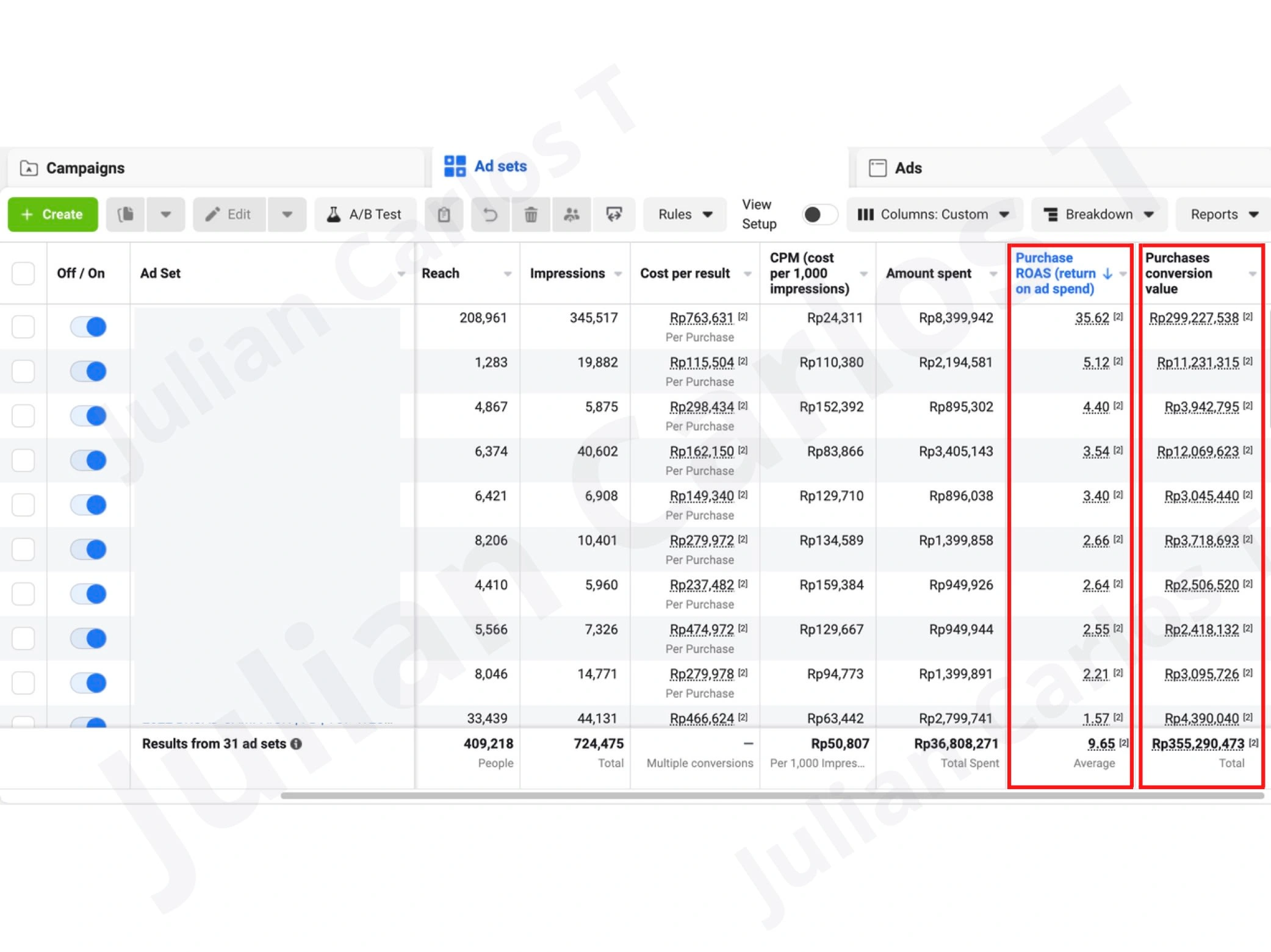The width and height of the screenshot is (1271, 952).
Task: Toggle off the ad set with reach 6,421
Action: coord(88,505)
